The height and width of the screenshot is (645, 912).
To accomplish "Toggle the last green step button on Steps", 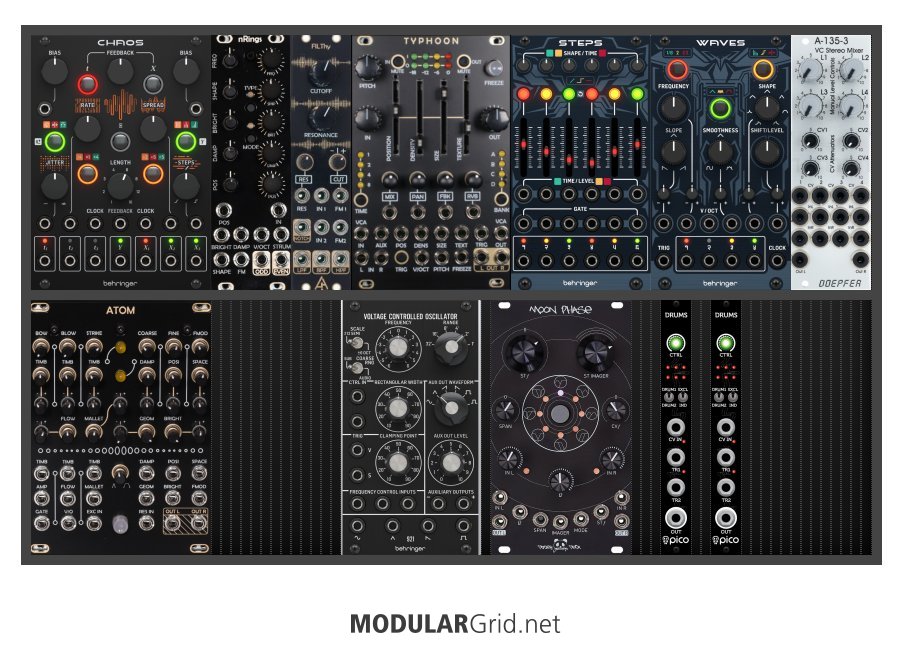I will click(637, 94).
